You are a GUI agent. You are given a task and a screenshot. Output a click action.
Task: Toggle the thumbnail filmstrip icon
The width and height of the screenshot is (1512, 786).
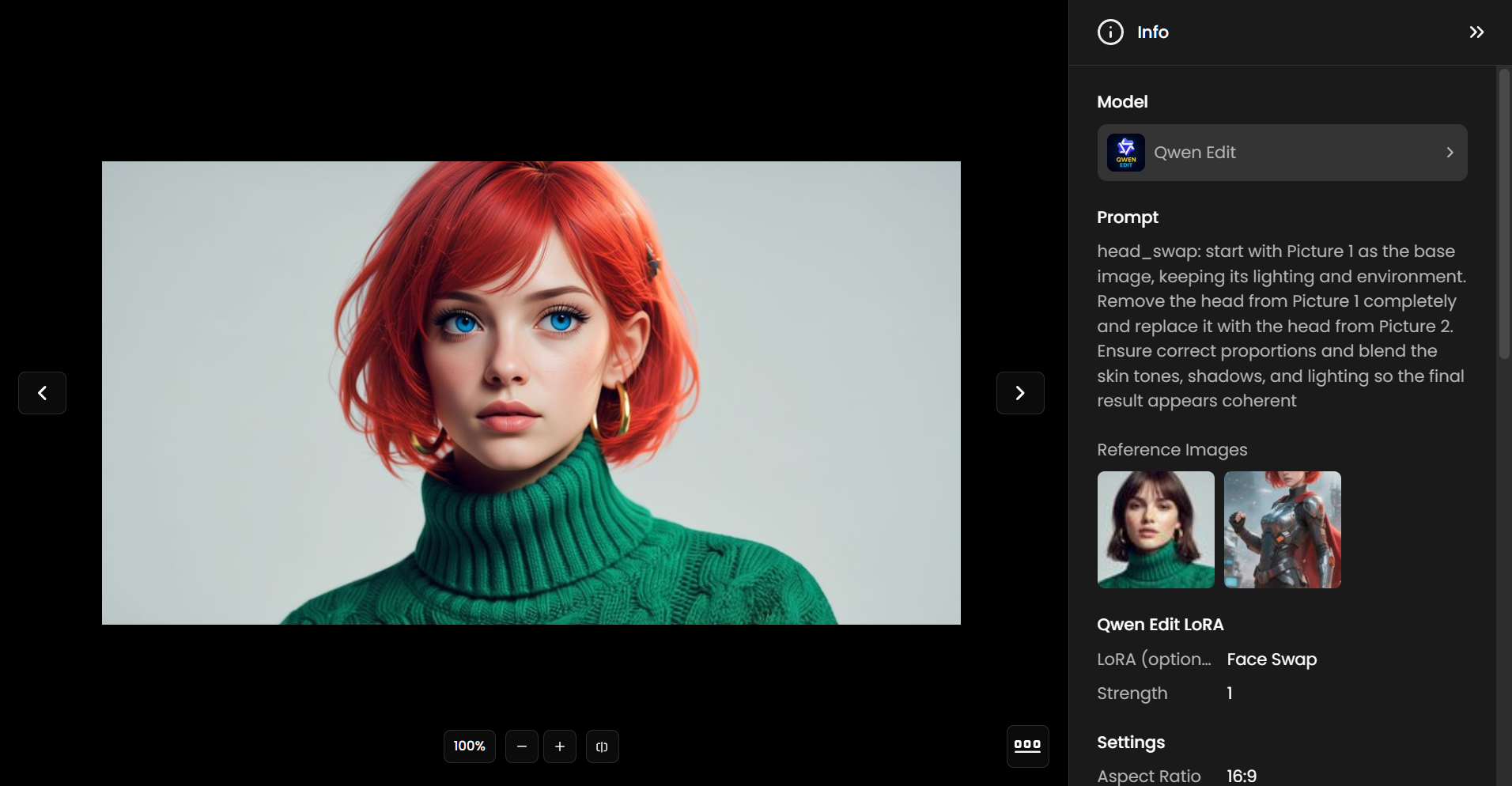[x=1027, y=746]
